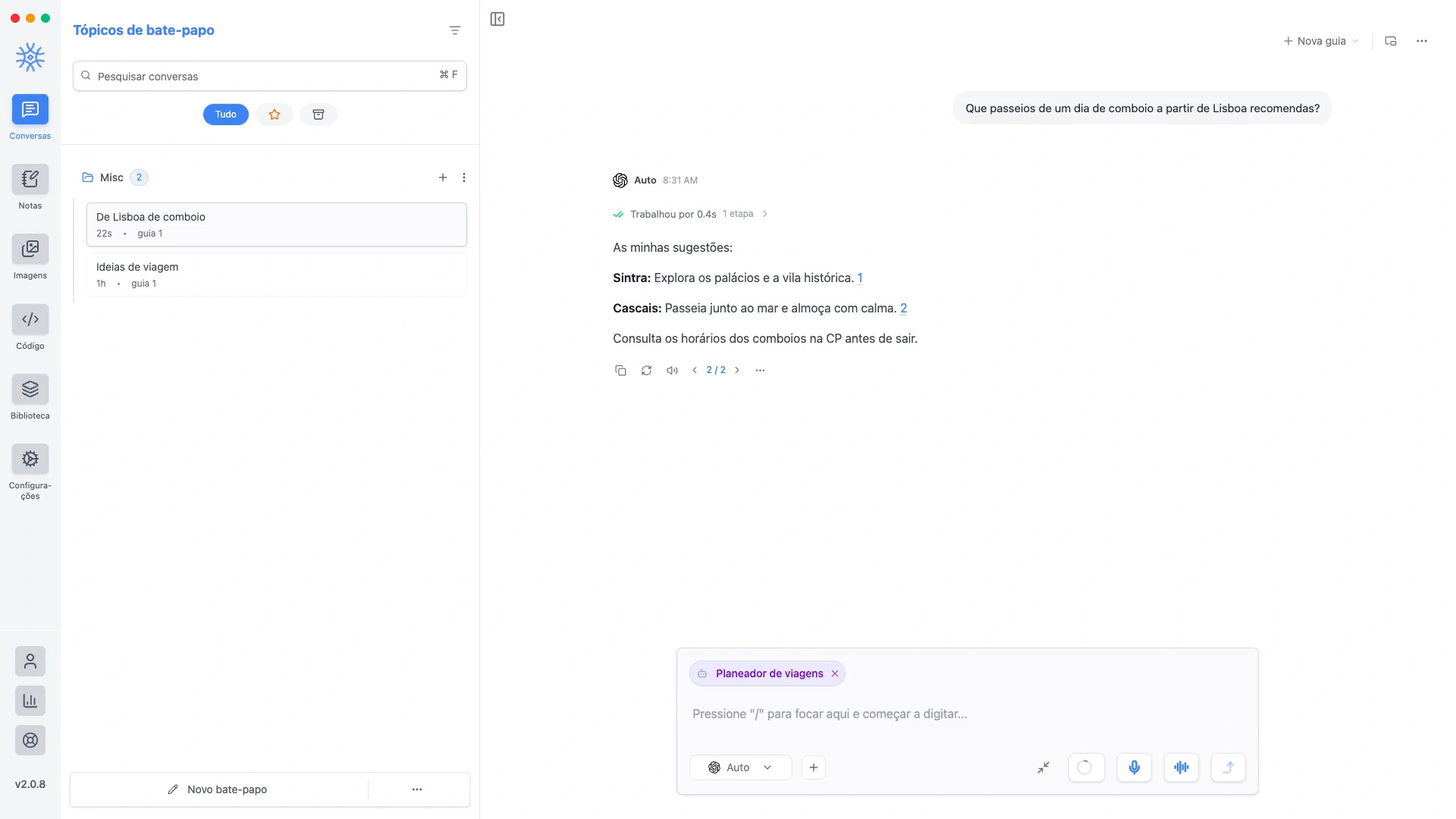Show archived conversations filter
Screen dimensions: 1456x819
pyautogui.click(x=318, y=115)
